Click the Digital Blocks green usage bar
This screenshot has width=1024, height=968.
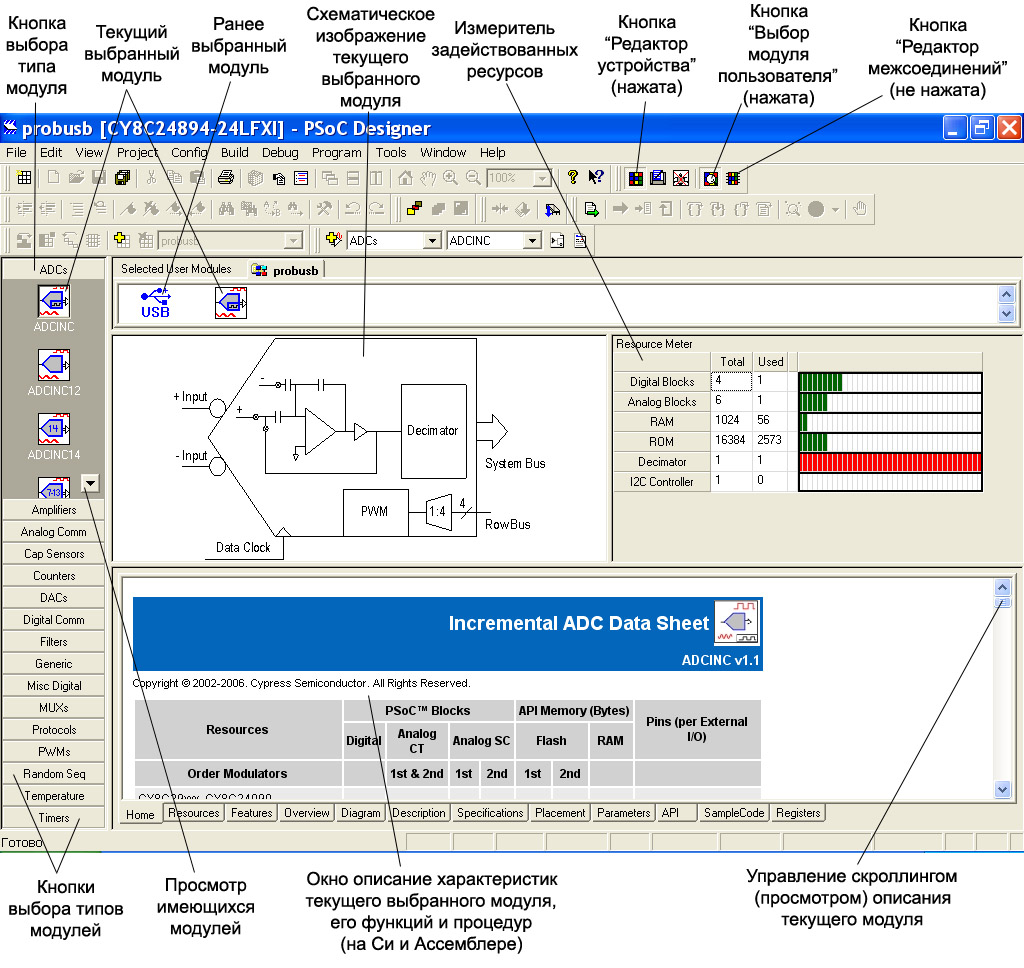(x=821, y=382)
